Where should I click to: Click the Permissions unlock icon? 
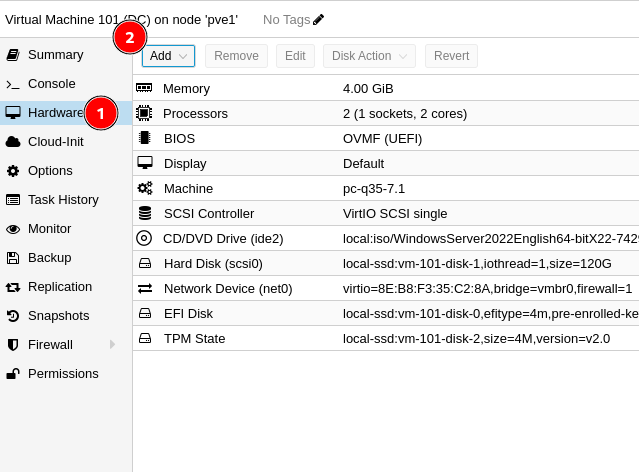13,374
